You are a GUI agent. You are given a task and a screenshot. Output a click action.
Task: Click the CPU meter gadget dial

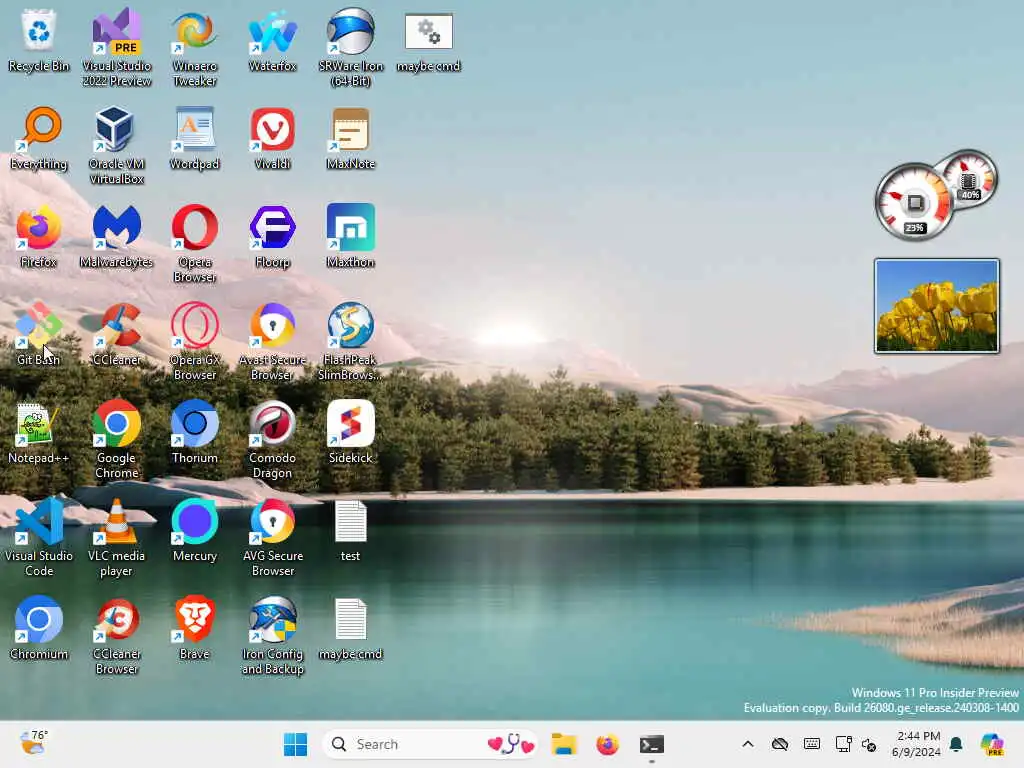click(x=914, y=202)
